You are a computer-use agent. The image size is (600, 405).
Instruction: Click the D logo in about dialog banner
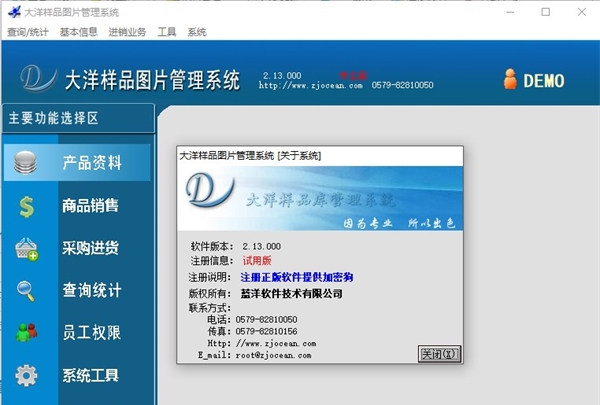pos(209,190)
